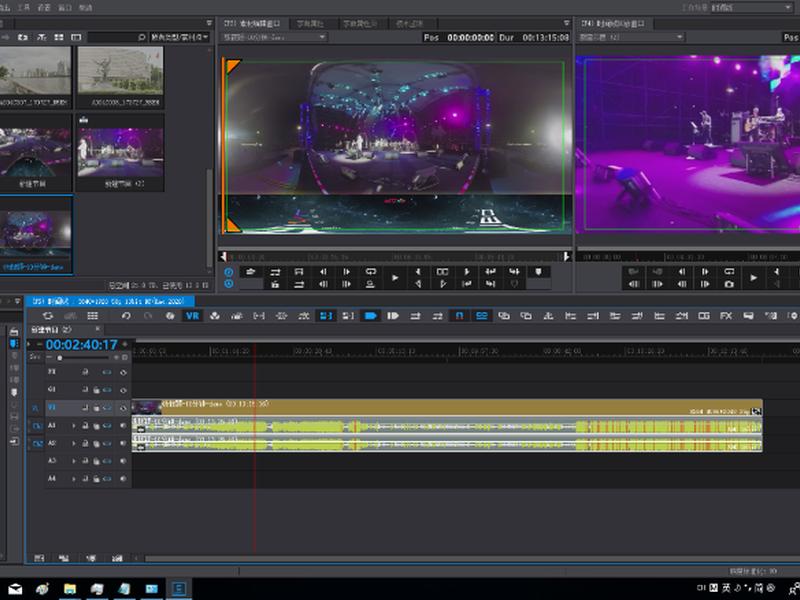This screenshot has width=800, height=600.
Task: Click the snapshot camera icon under right monitor
Action: point(730,284)
